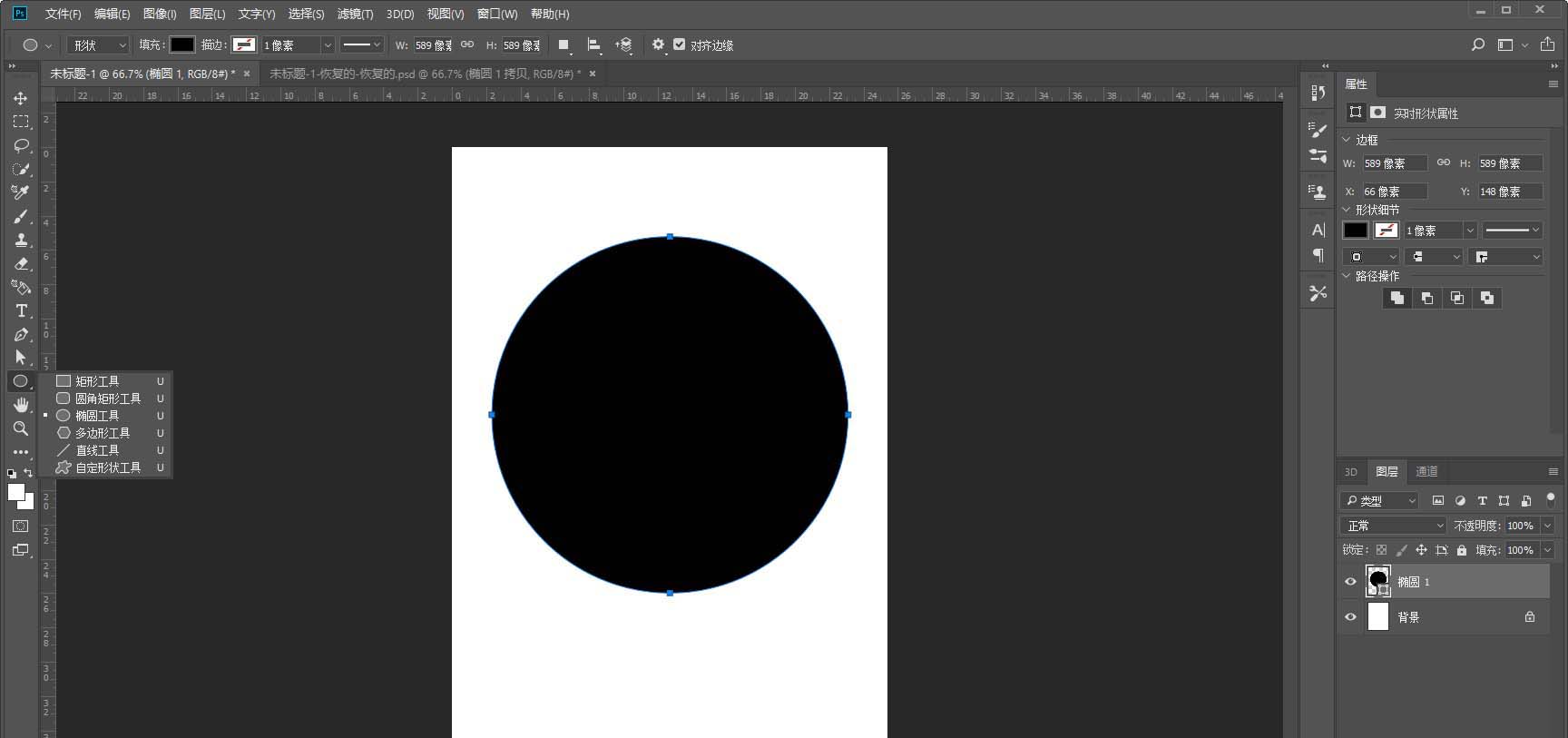This screenshot has height=738, width=1568.
Task: Open shape geometry gear settings
Action: point(659,44)
